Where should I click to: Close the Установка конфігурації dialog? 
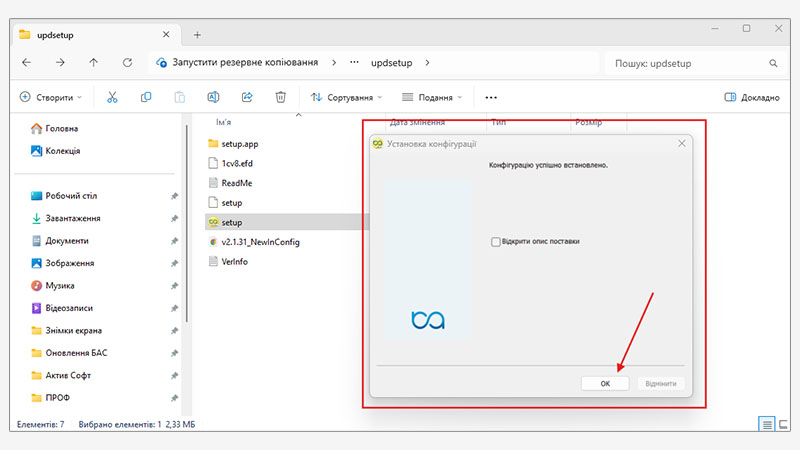682,144
